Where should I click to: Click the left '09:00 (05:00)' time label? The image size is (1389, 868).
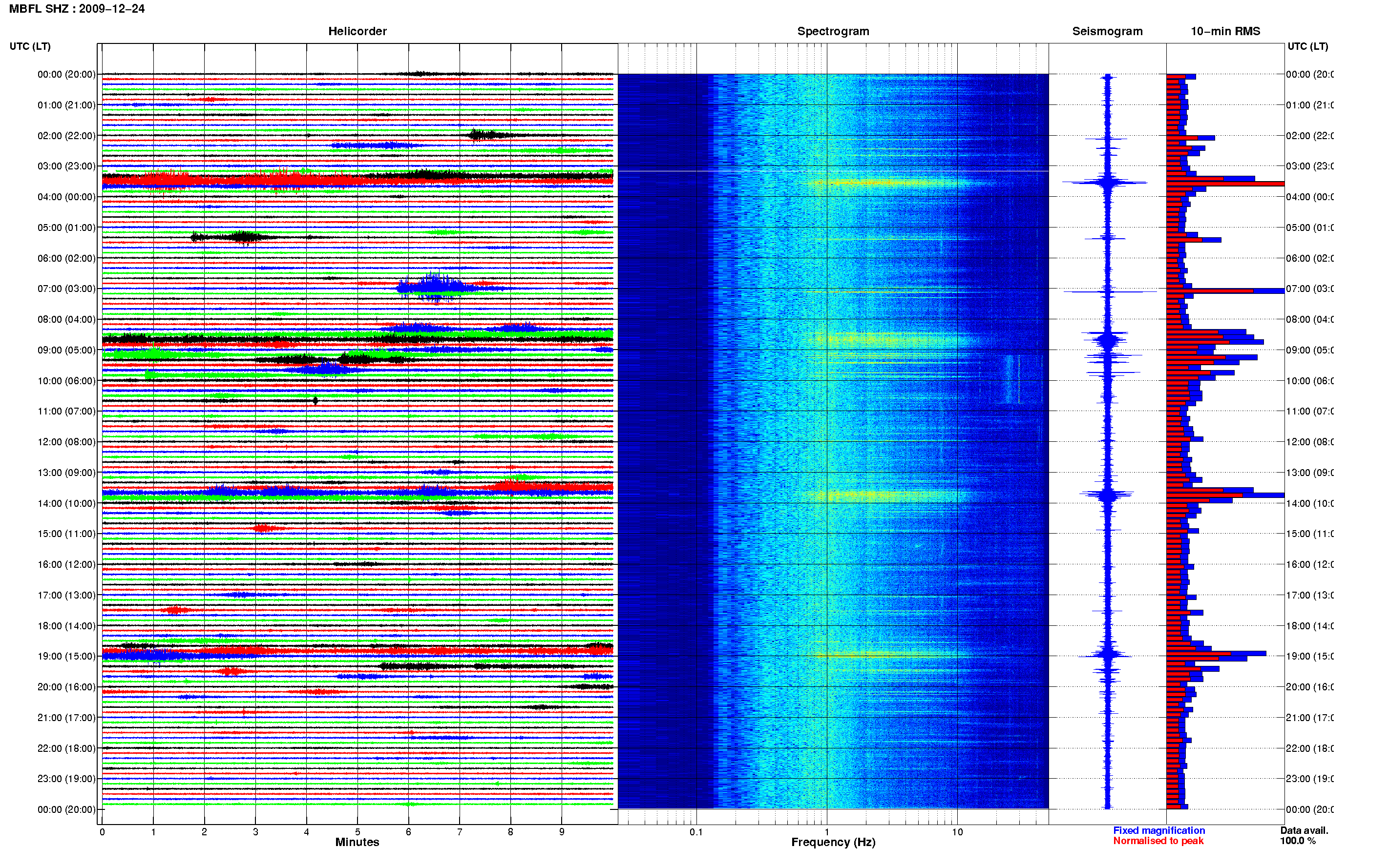[66, 350]
